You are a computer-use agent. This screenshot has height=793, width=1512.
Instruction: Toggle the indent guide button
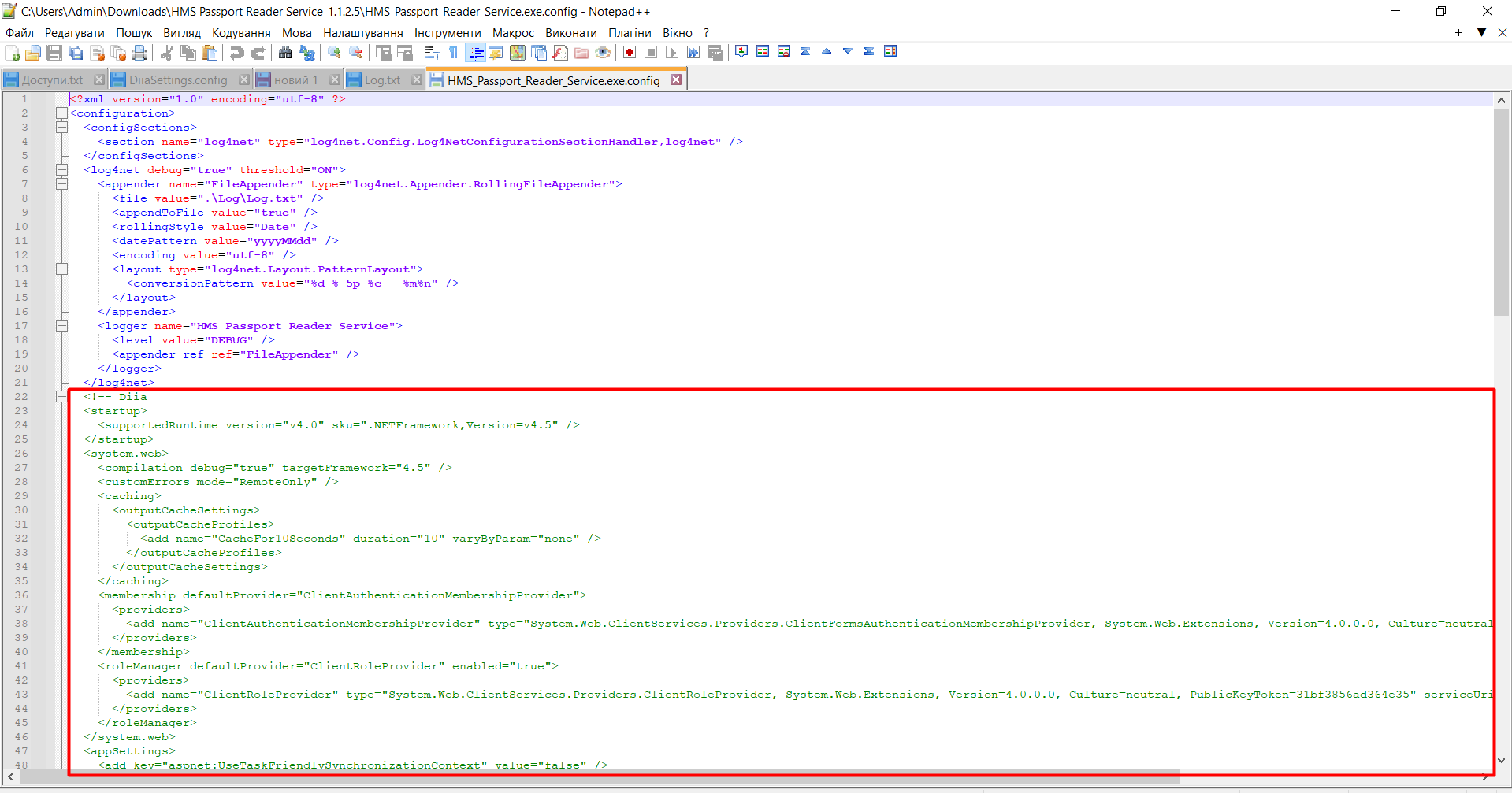[476, 53]
